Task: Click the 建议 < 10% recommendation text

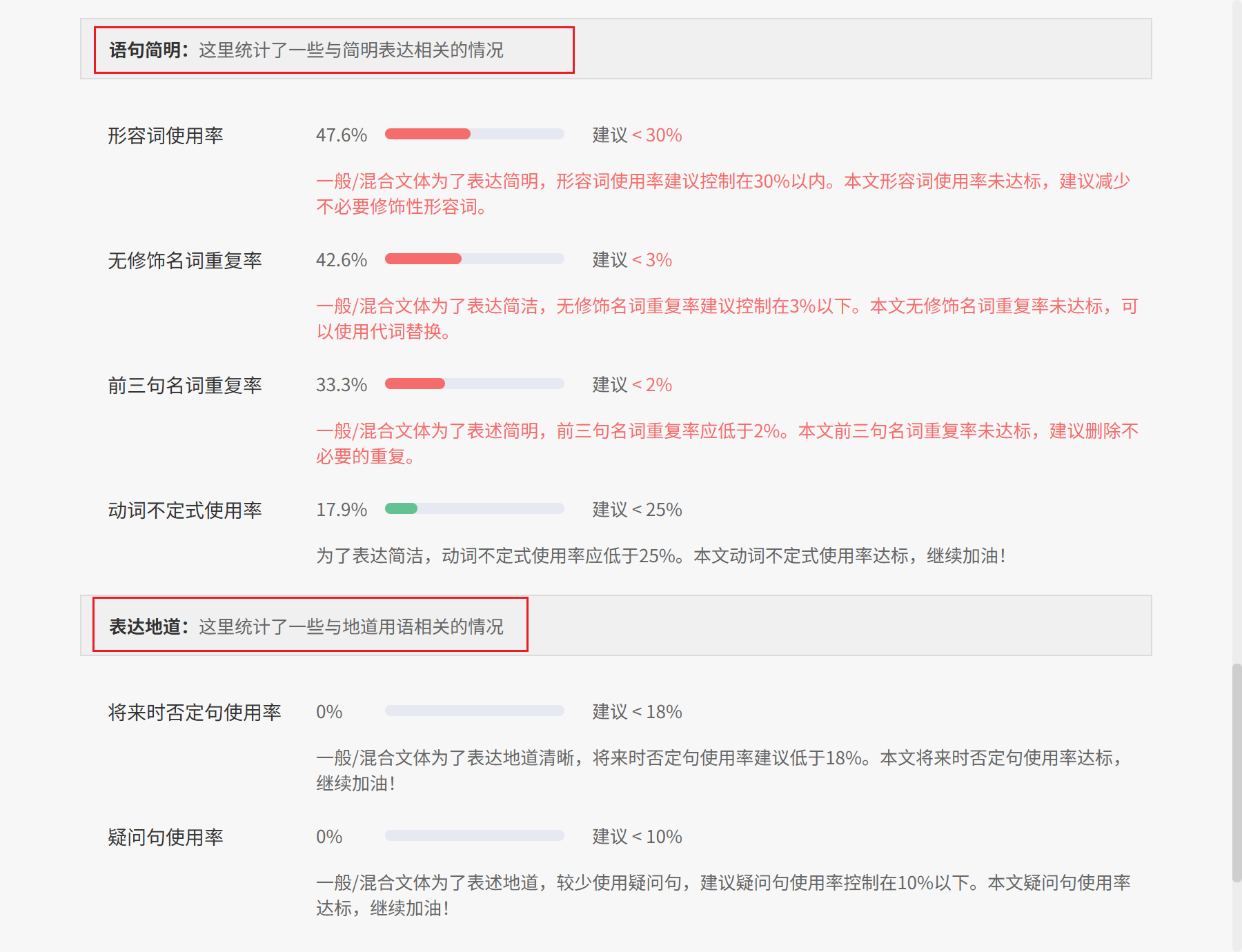Action: [637, 837]
